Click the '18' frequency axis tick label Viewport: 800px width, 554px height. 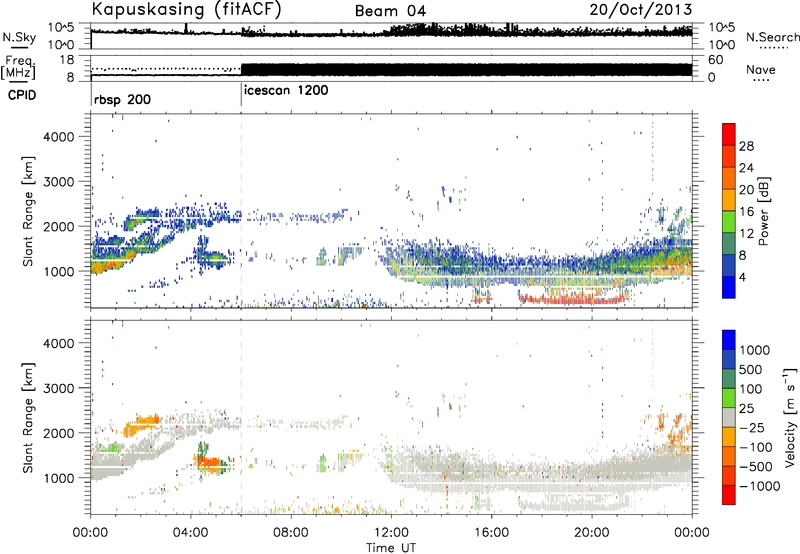(x=67, y=60)
